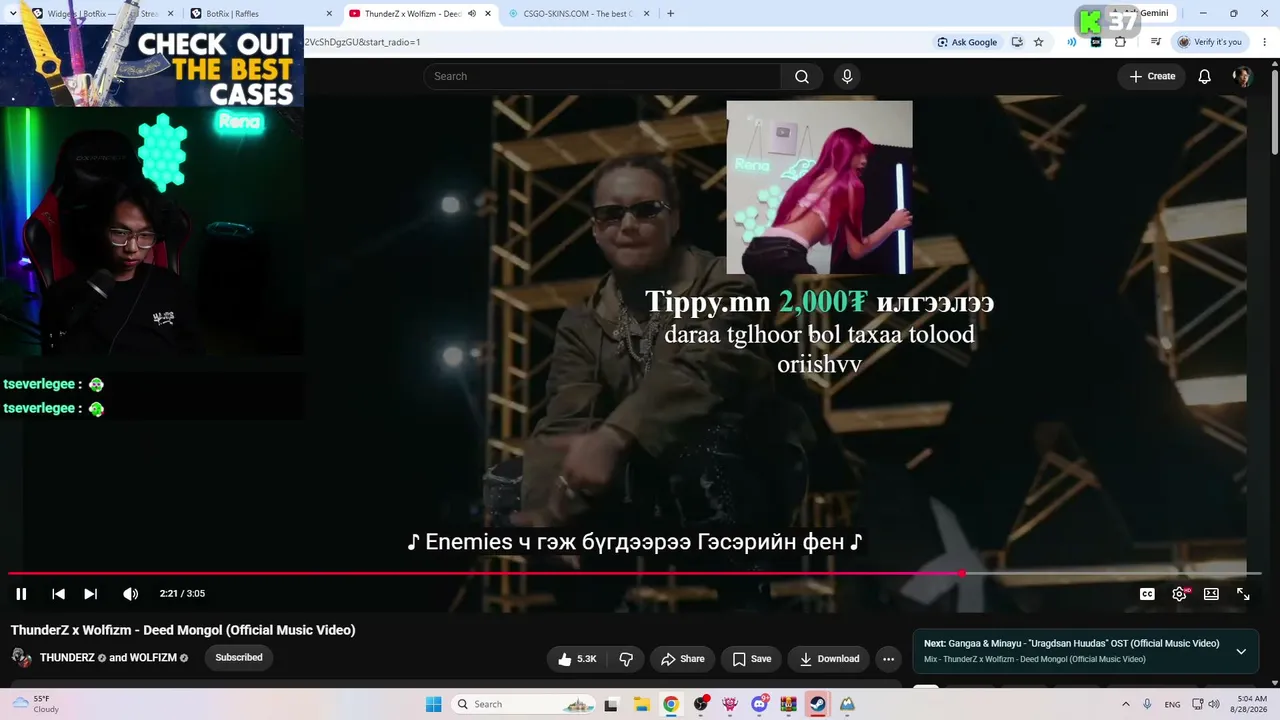Share the music video
Screen dimensions: 1280x720
pos(682,659)
